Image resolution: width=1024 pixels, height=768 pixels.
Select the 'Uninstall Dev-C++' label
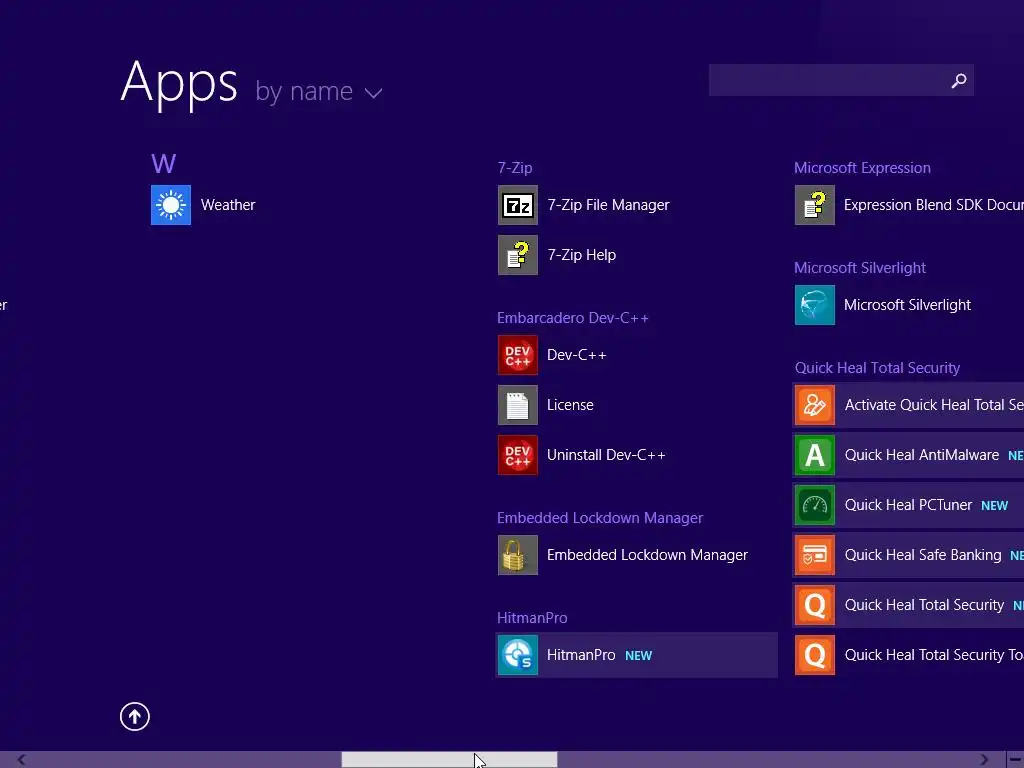coord(606,455)
